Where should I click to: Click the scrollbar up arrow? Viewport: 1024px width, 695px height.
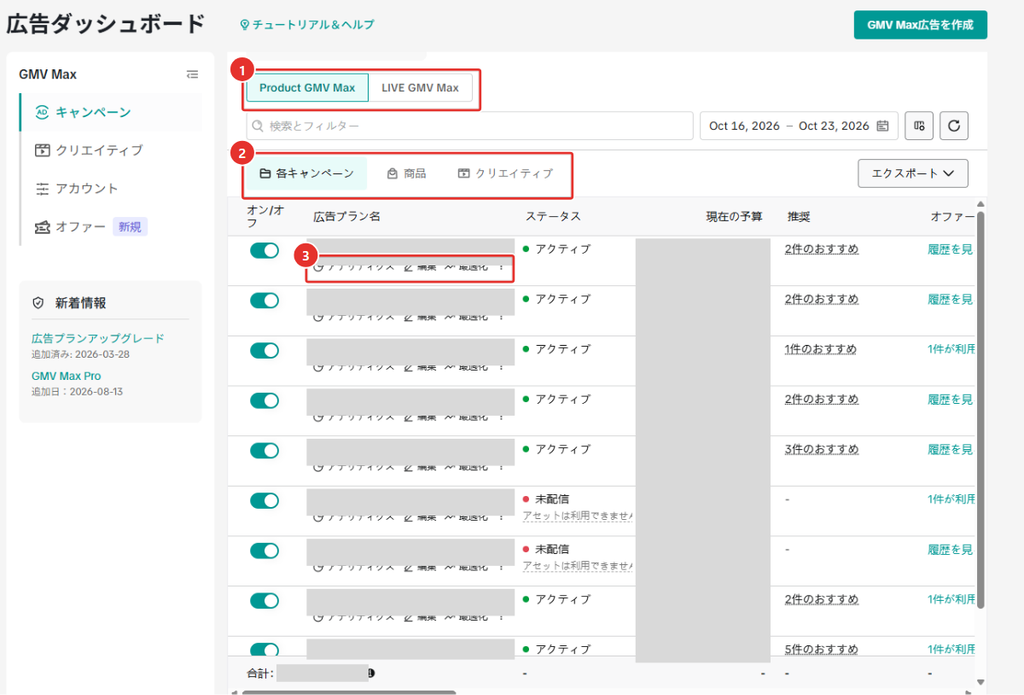(x=980, y=204)
